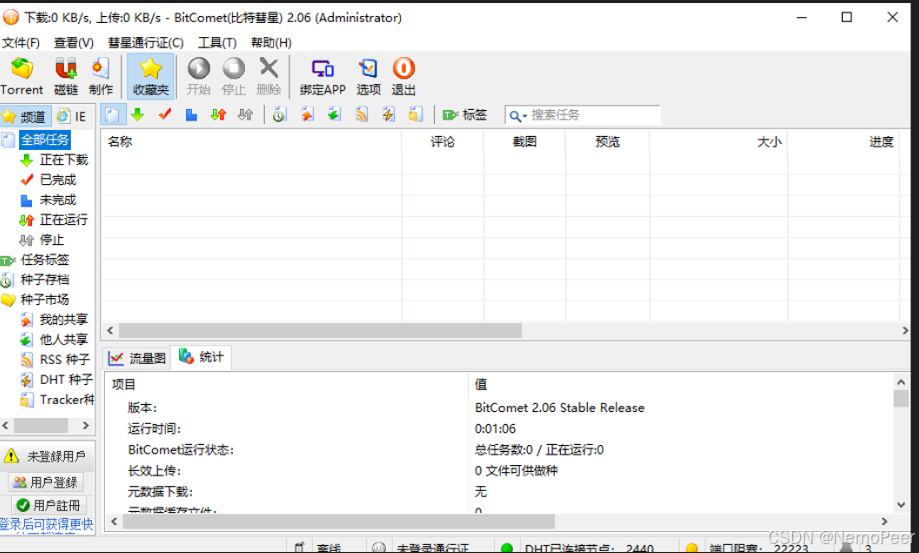
Task: Select 种子存档 in the sidebar
Action: click(x=45, y=279)
